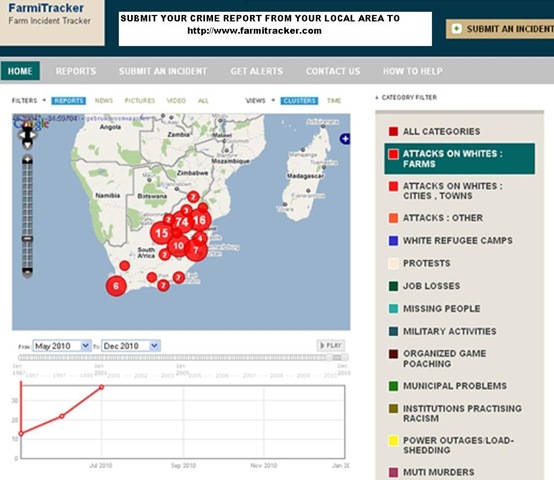The height and width of the screenshot is (480, 554).
Task: Click the cluster marker labeled 6
Action: (116, 286)
